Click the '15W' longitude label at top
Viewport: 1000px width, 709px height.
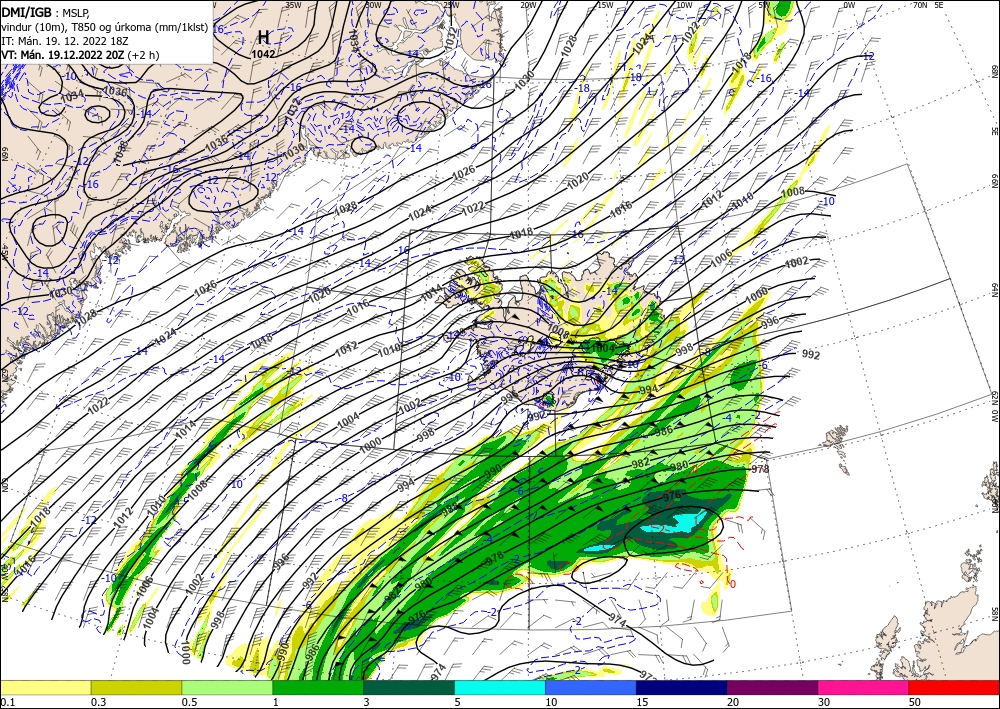tap(605, 5)
